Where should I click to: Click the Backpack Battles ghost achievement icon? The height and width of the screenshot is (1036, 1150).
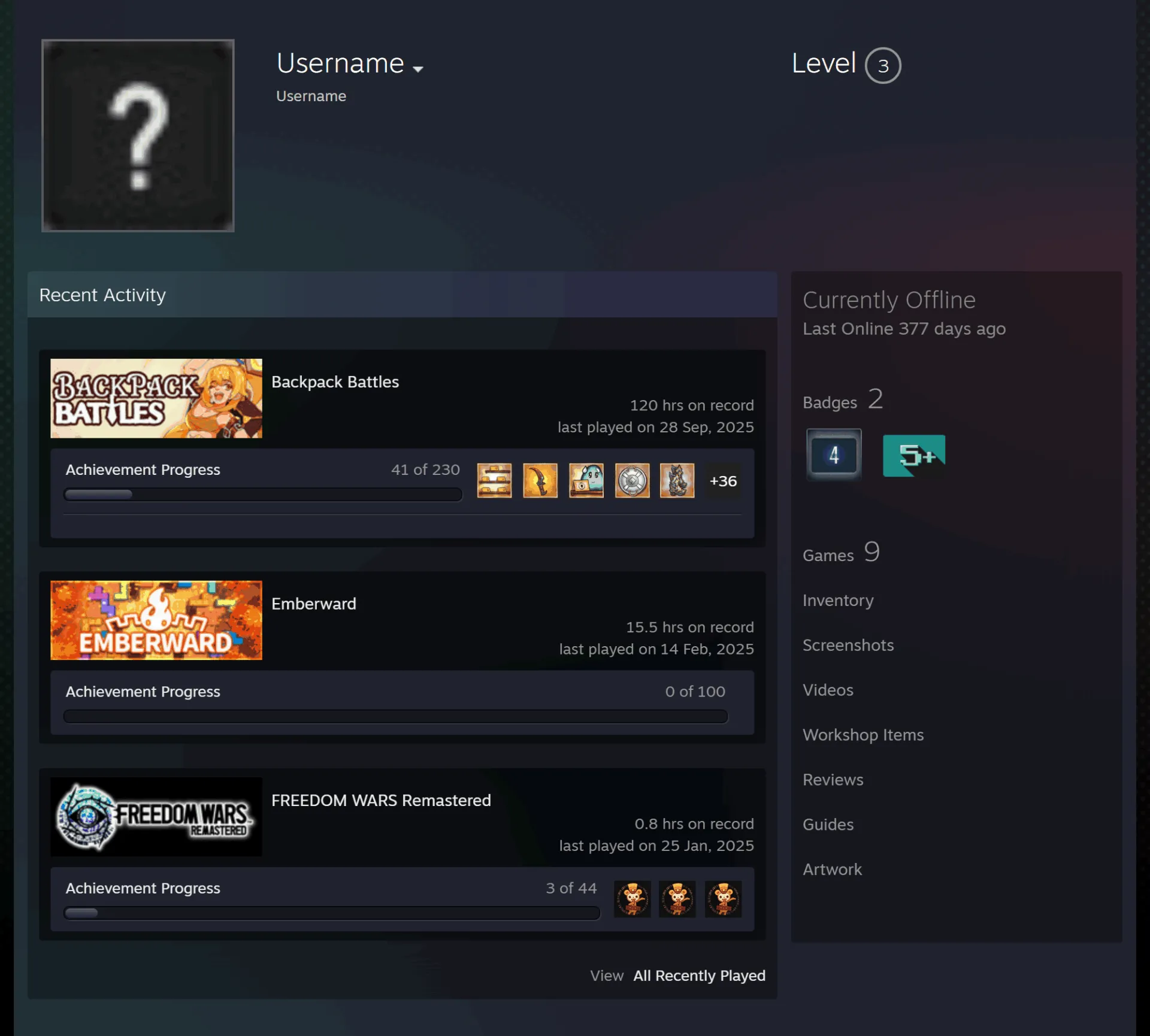[x=586, y=480]
